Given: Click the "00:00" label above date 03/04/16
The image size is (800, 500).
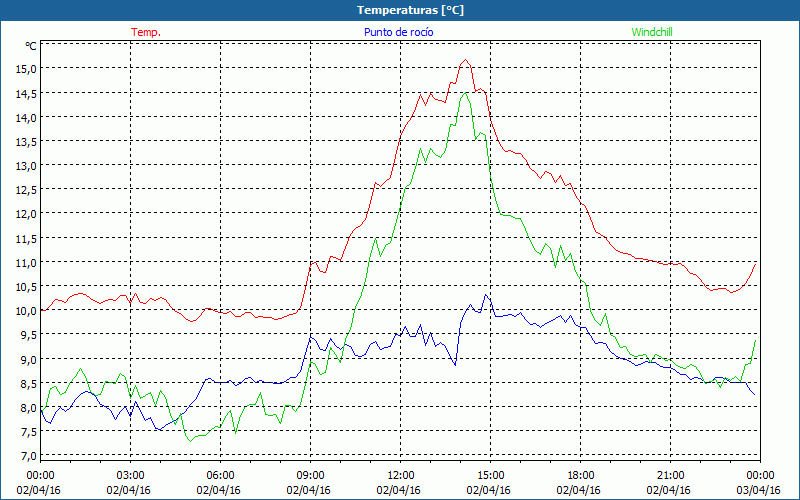Looking at the screenshot, I should pos(760,476).
